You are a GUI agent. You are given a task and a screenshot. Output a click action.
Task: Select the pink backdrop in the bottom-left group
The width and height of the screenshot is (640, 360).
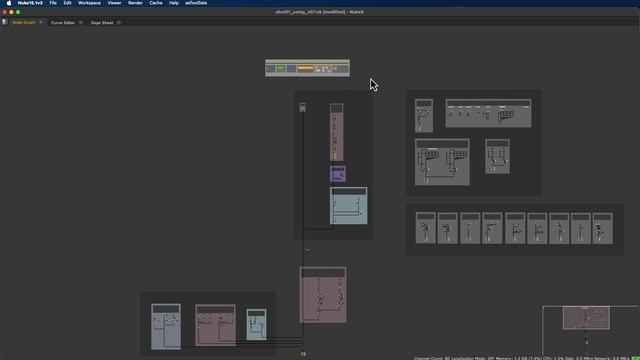tap(215, 325)
